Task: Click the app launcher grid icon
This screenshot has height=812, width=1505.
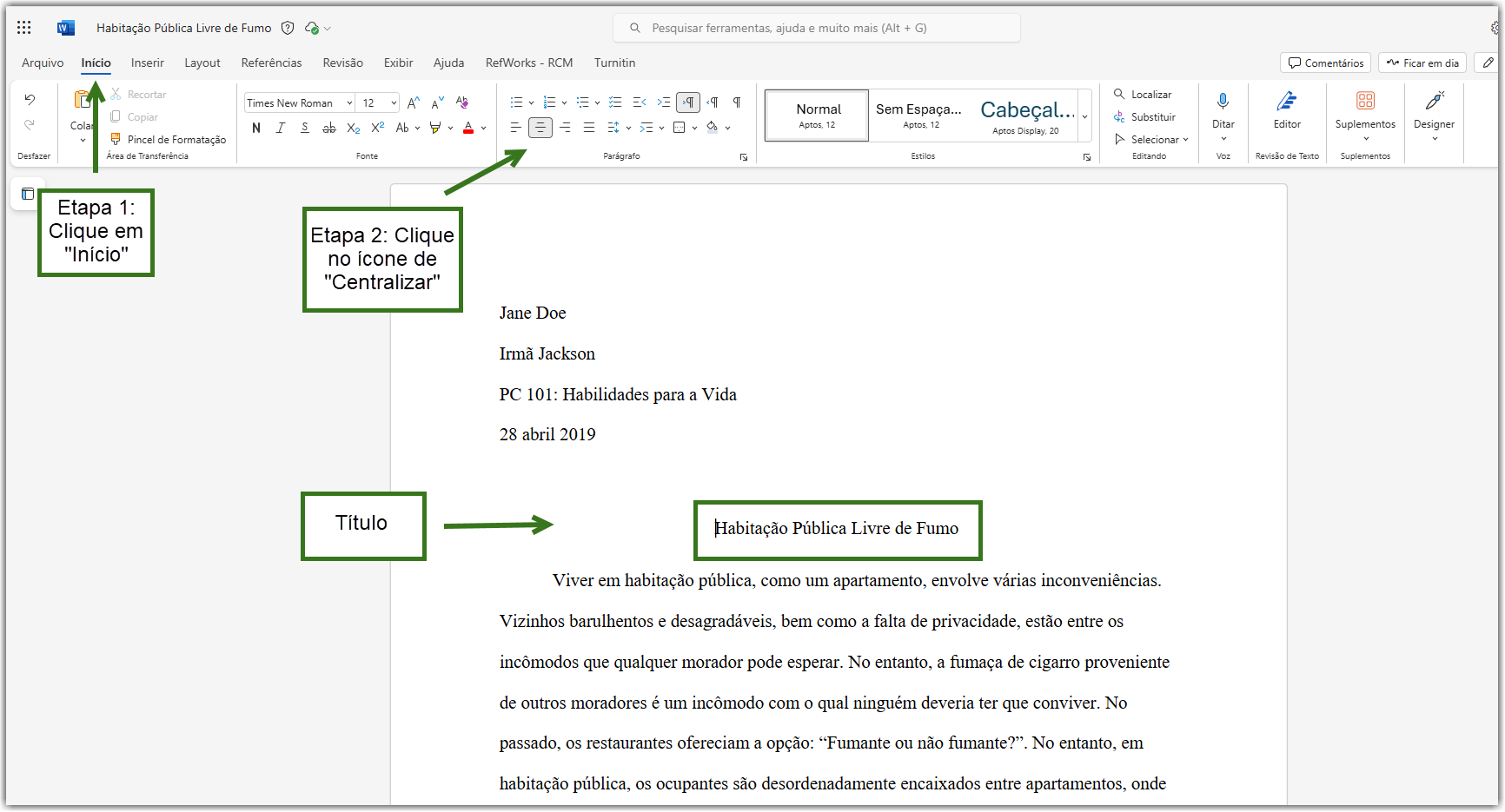Action: [24, 28]
